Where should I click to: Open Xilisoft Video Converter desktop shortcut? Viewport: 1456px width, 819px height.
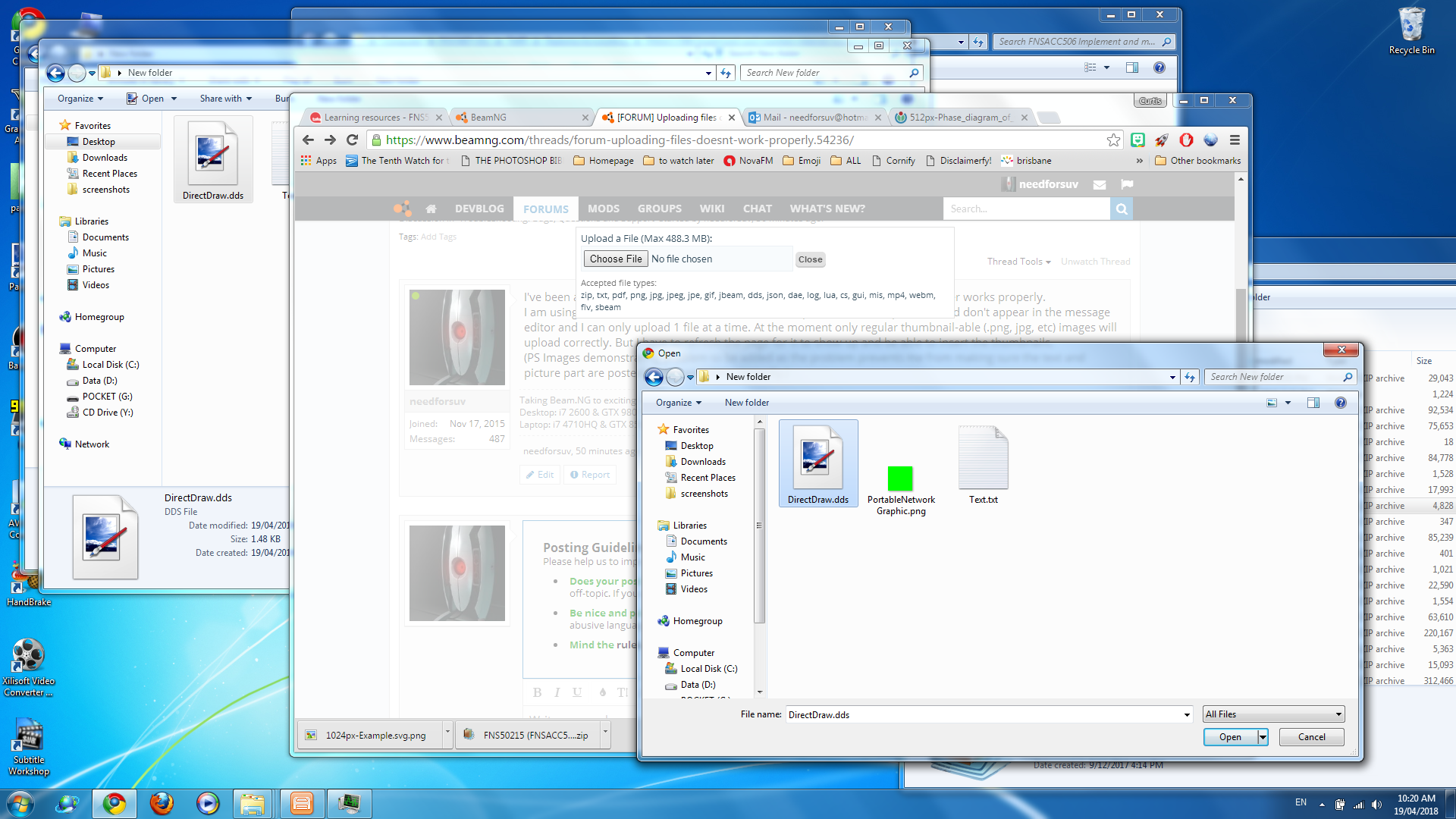(x=29, y=667)
